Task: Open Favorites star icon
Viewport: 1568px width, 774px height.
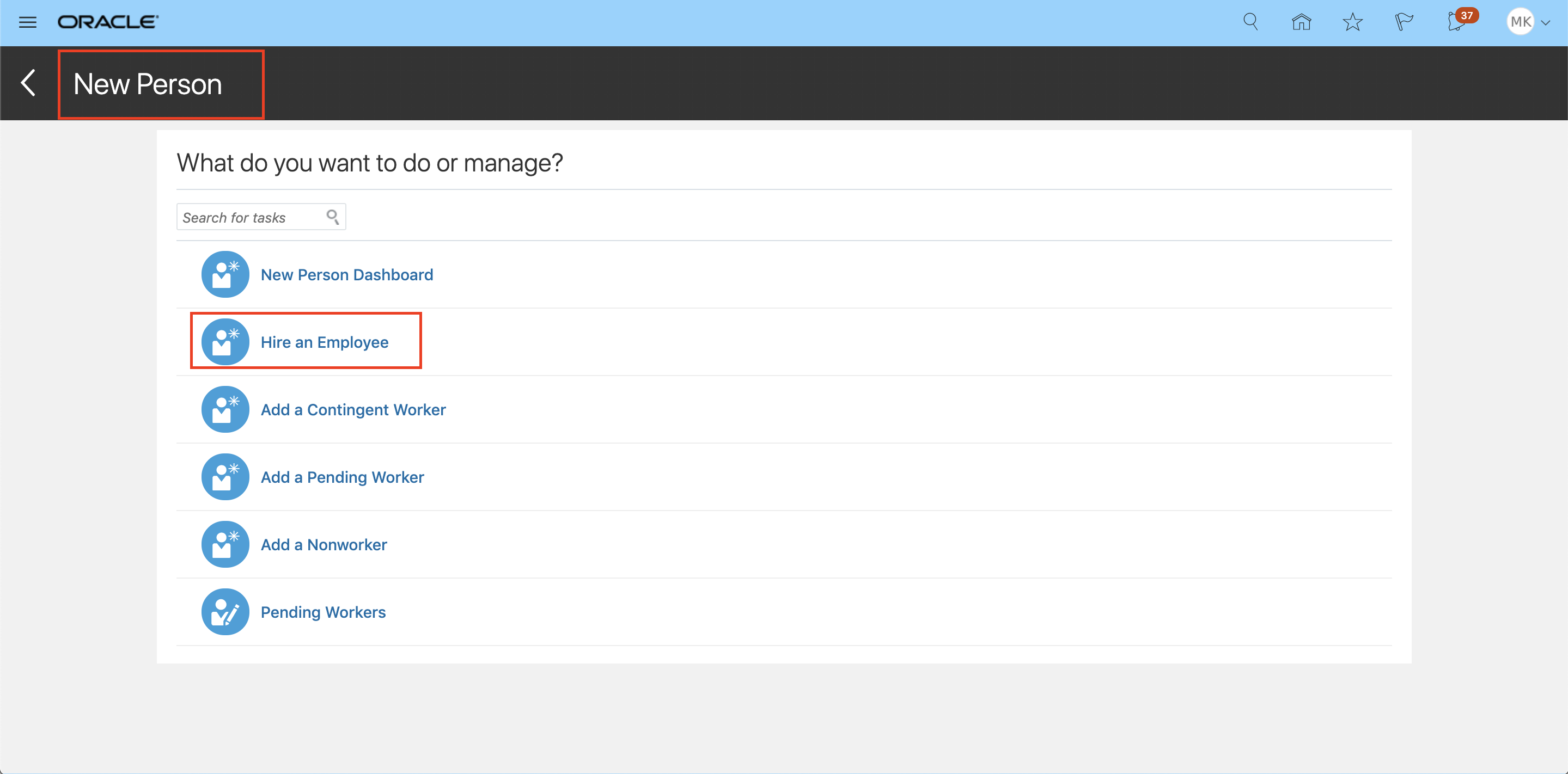Action: [1352, 22]
